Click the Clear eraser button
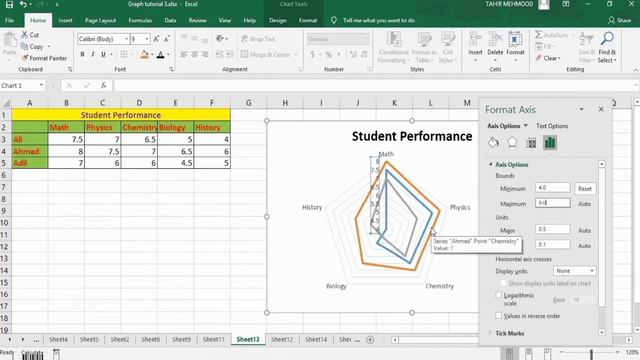640x360 pixels. tap(548, 58)
